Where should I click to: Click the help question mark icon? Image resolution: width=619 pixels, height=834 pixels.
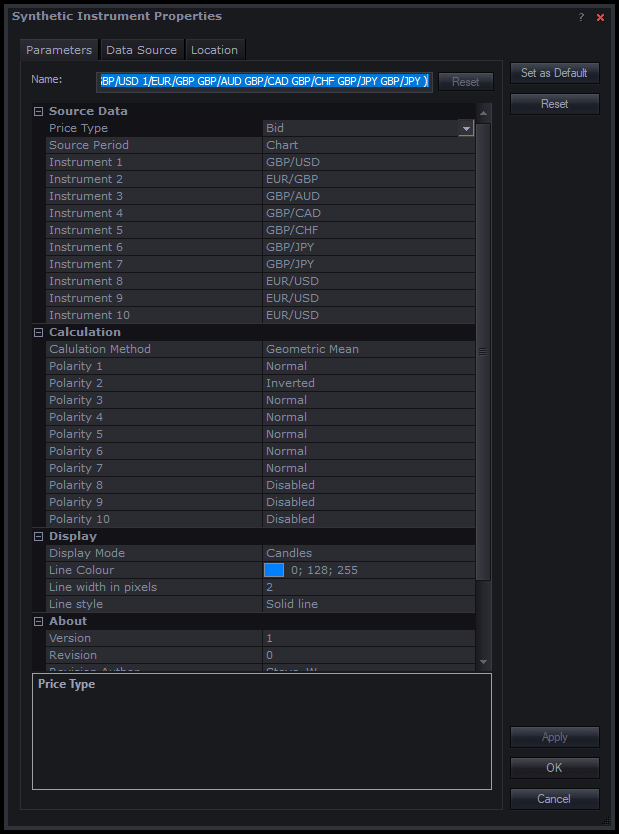pos(581,18)
